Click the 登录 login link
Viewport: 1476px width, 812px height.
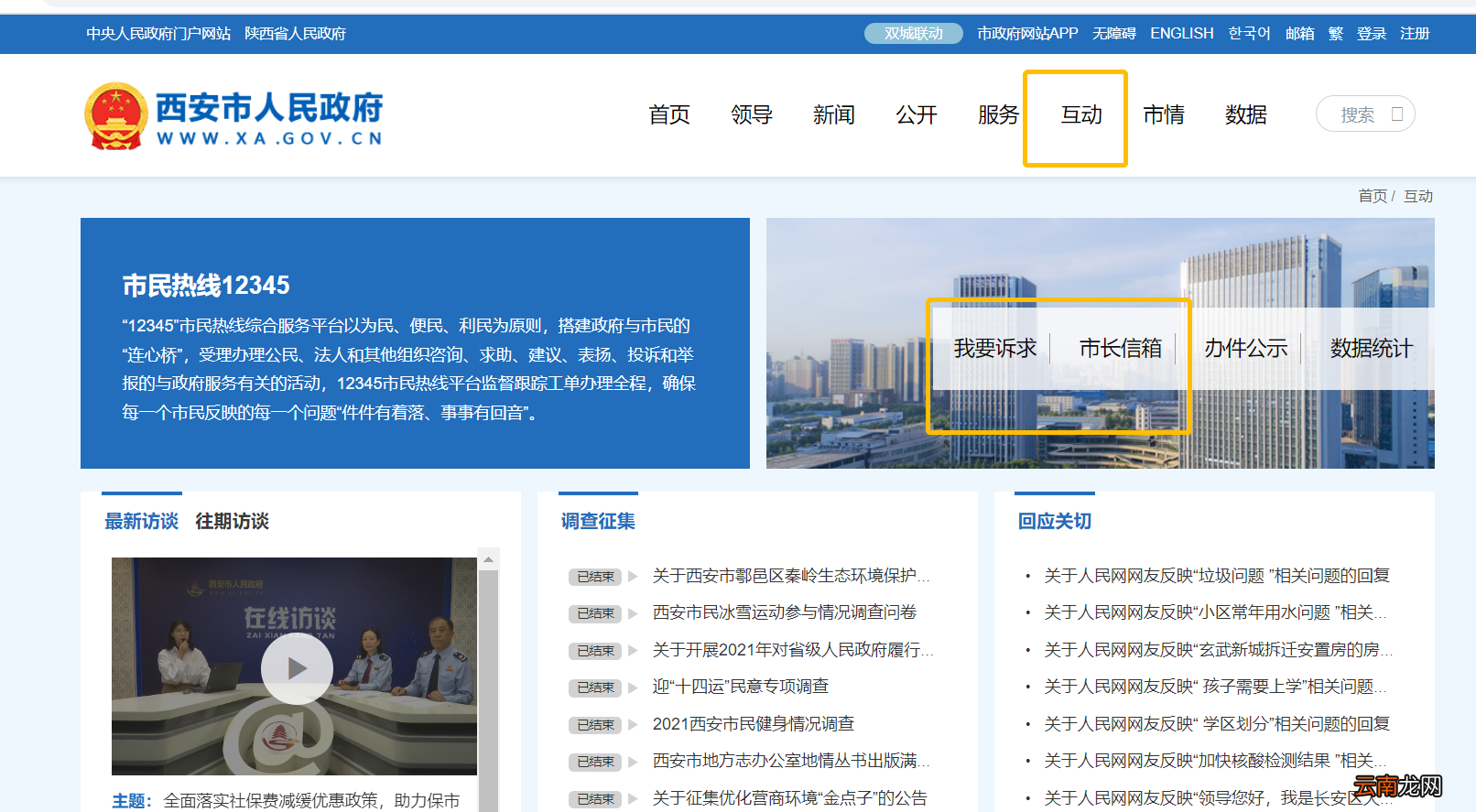pyautogui.click(x=1372, y=34)
